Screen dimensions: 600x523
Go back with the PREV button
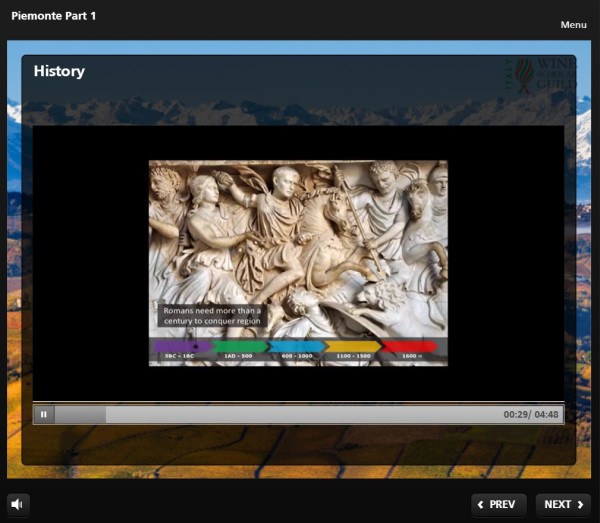pos(499,504)
